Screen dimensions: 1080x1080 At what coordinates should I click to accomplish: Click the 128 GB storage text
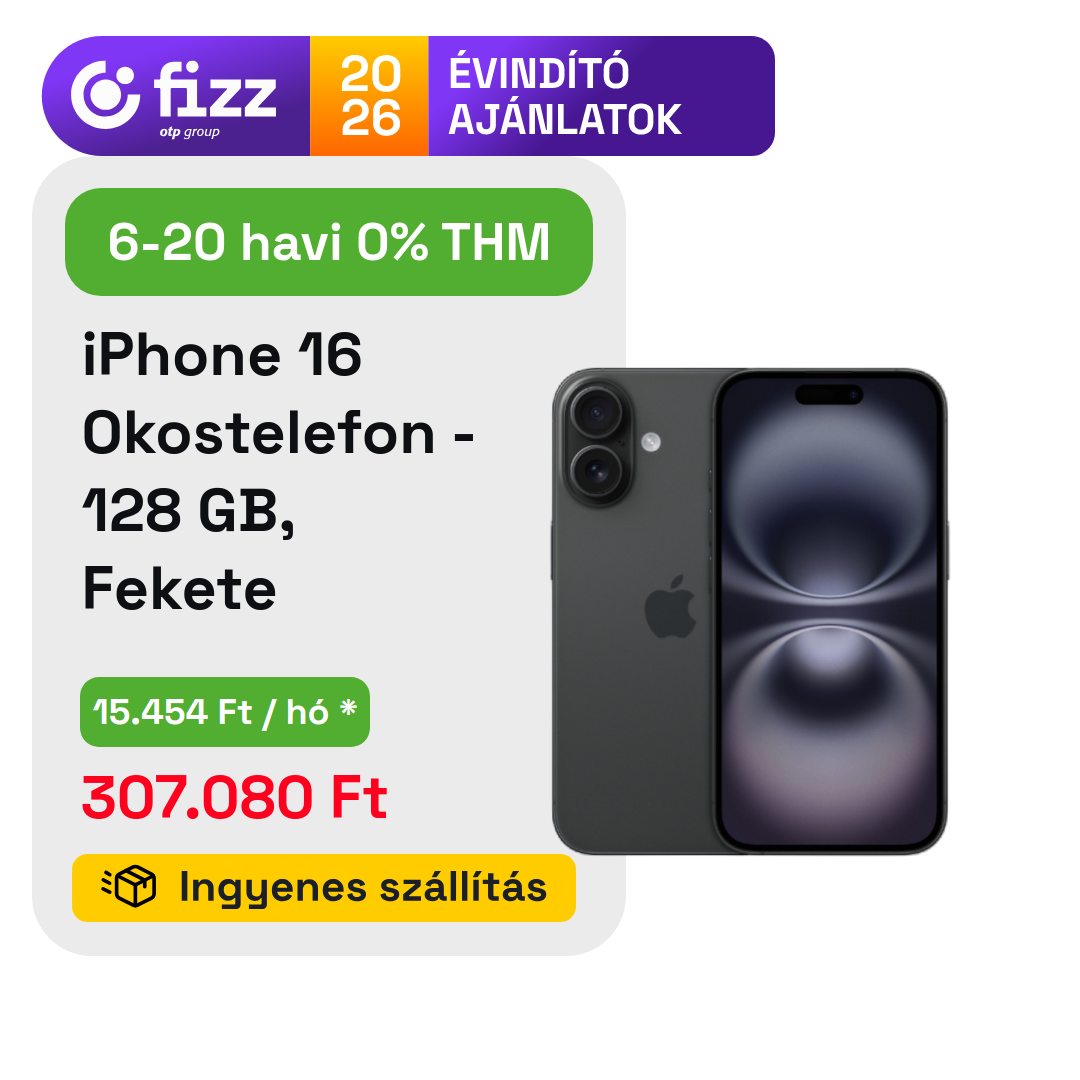click(x=189, y=512)
